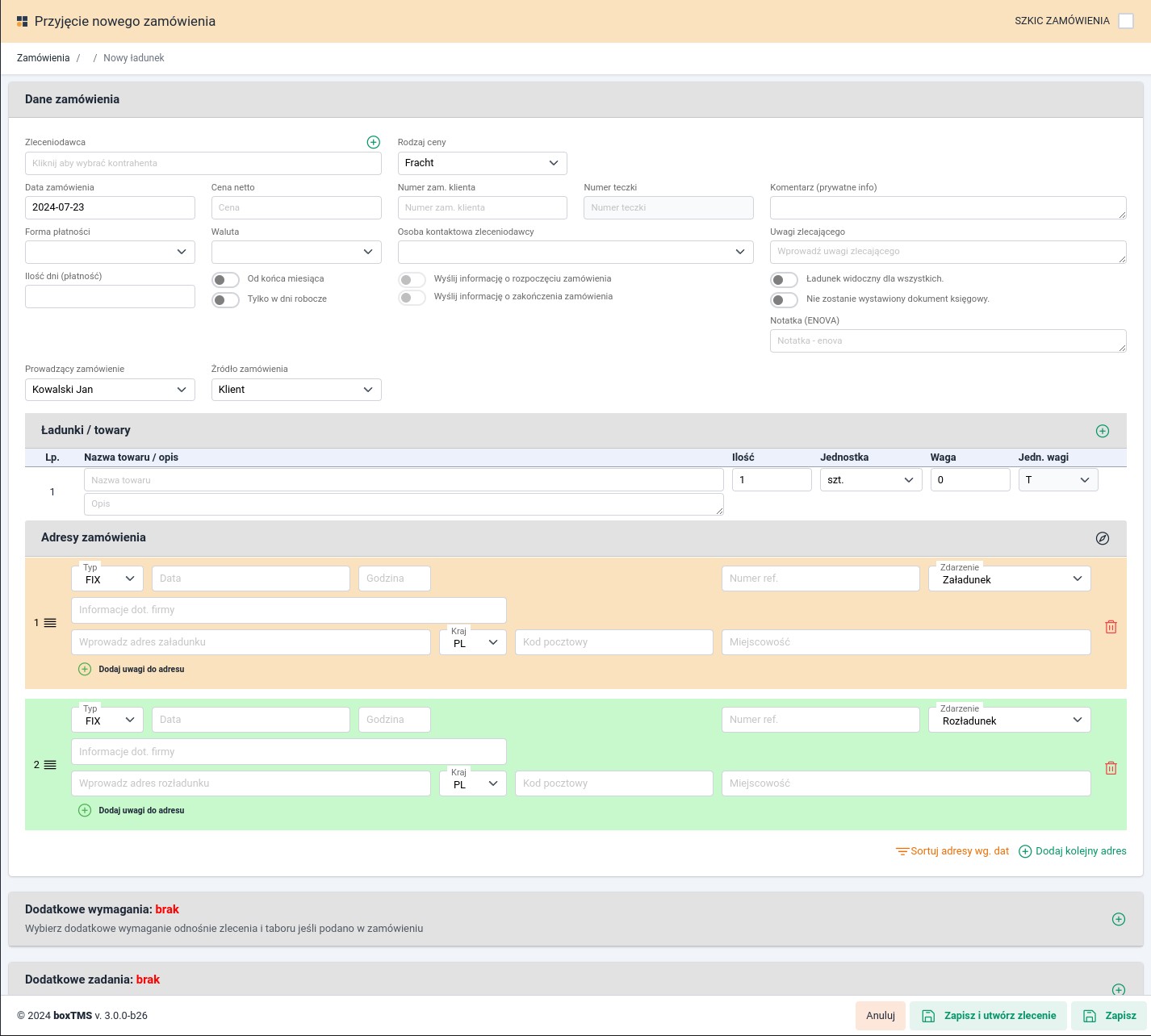
Task: Click the Data zamówienia field
Action: pyautogui.click(x=110, y=207)
